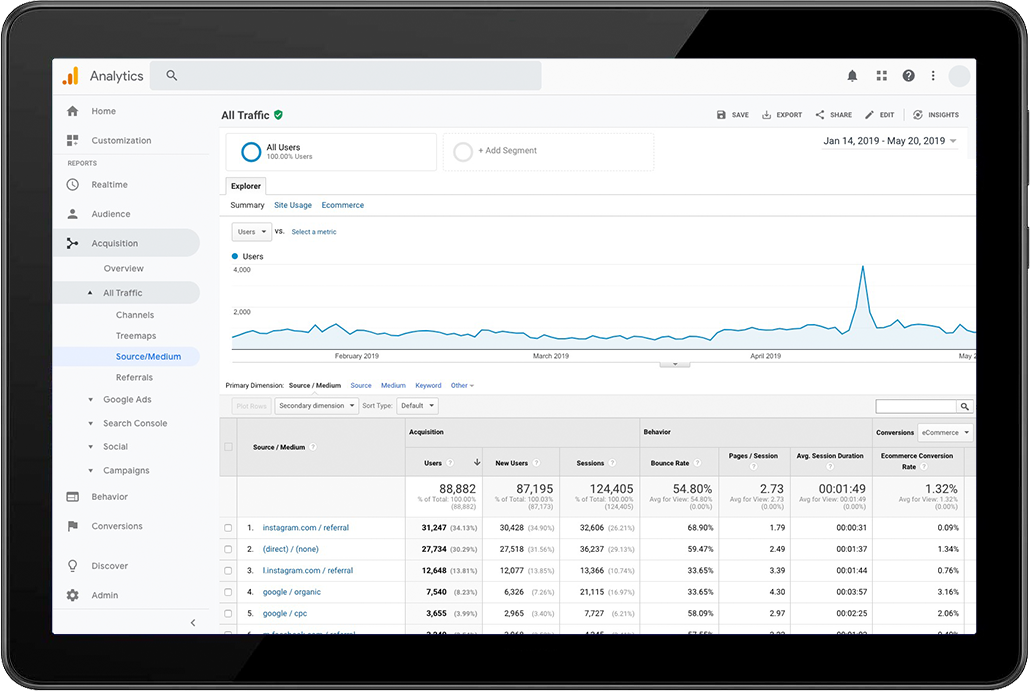Set primary dimension to Keyword
This screenshot has width=1030, height=691.
click(x=428, y=386)
